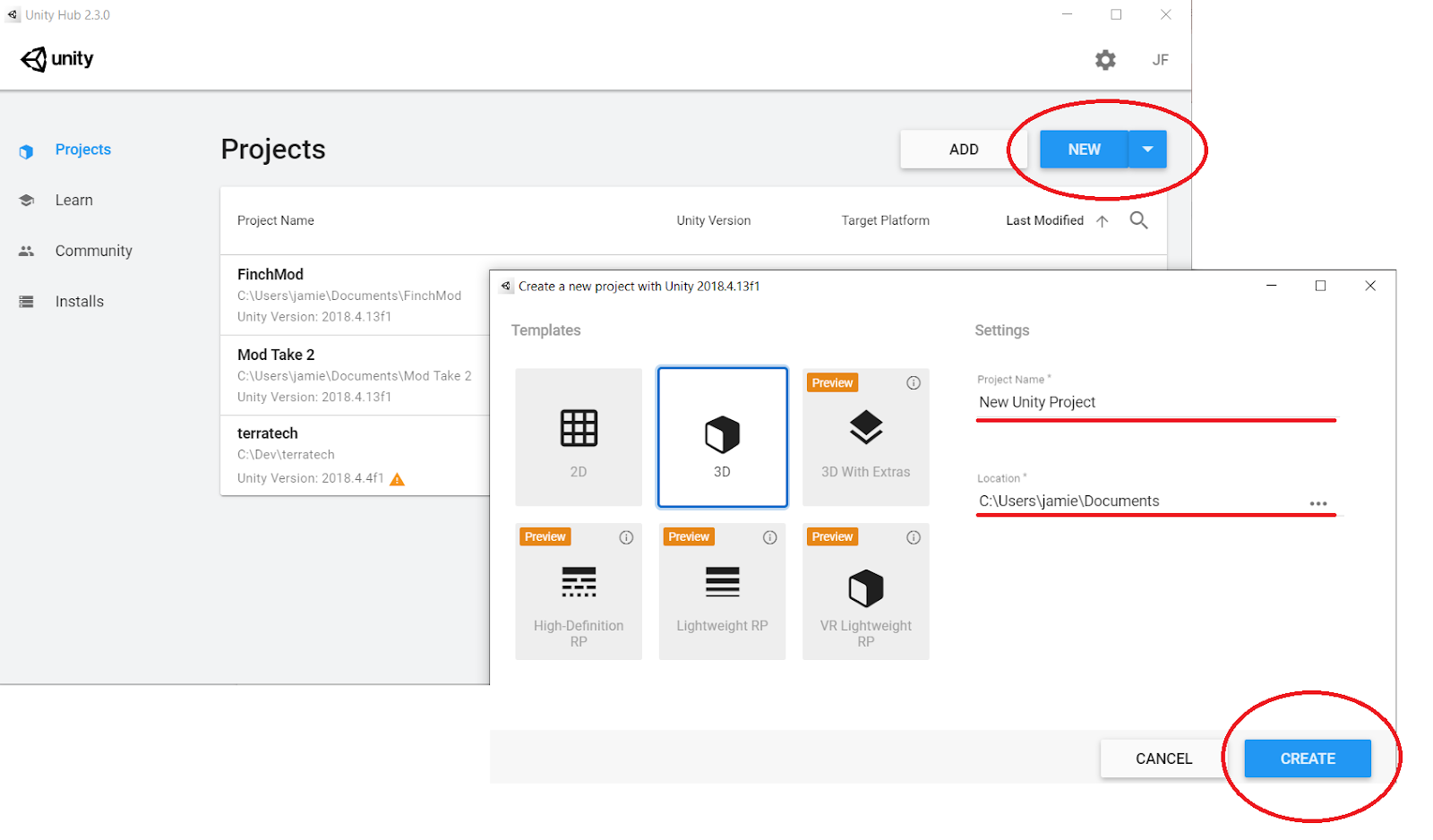Click the Installs list icon
This screenshot has width=1433, height=840.
(x=26, y=302)
